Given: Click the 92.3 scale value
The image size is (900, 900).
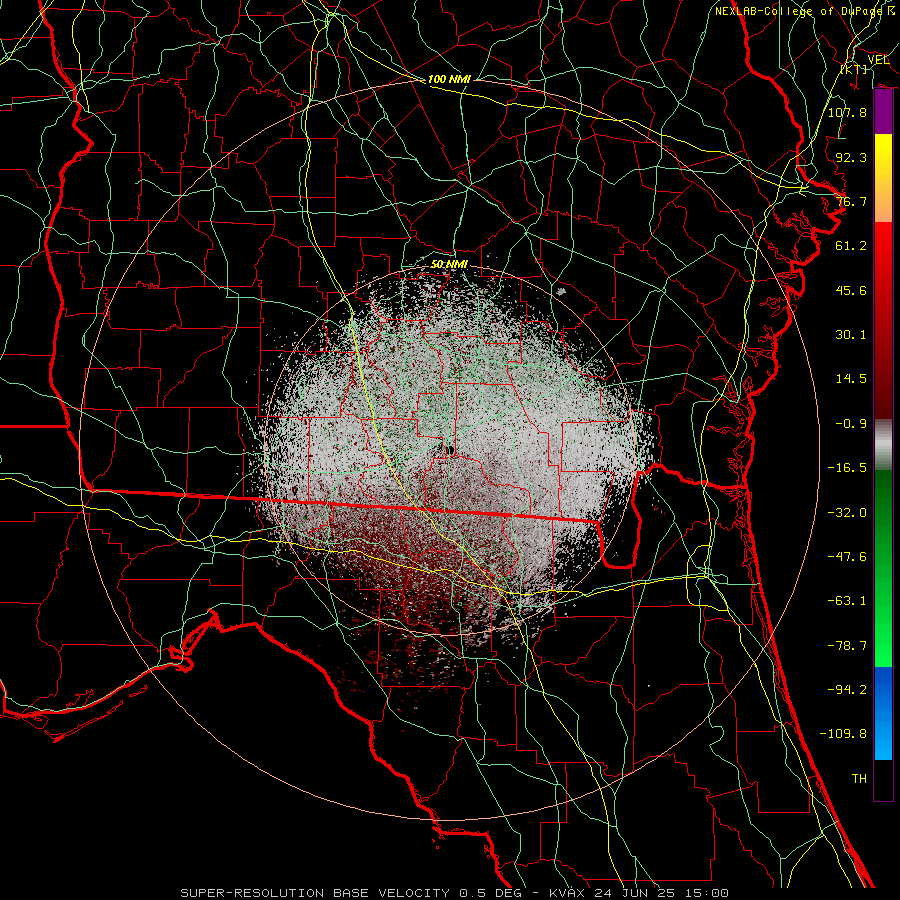Looking at the screenshot, I should pos(851,157).
